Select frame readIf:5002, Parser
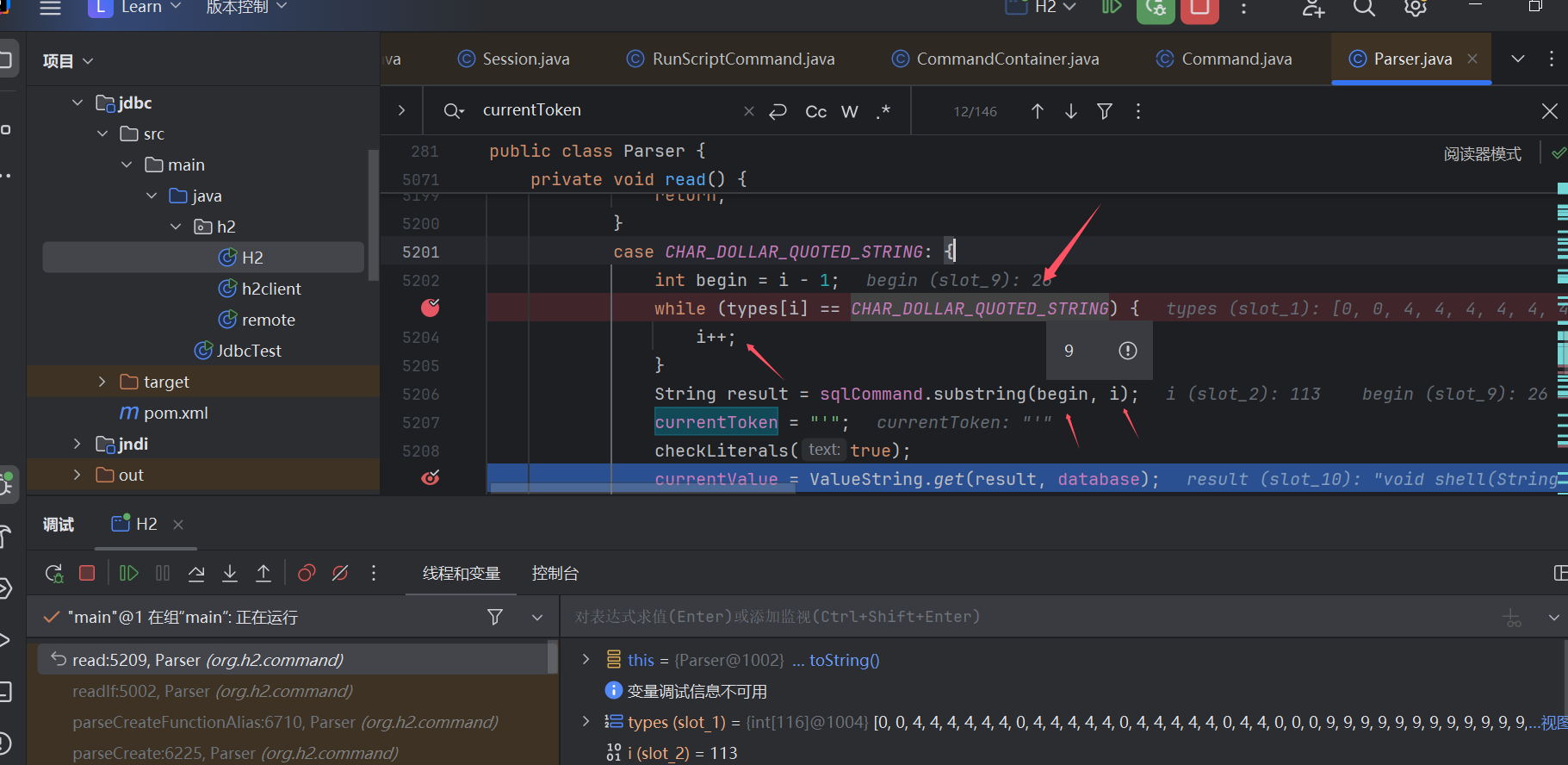The width and height of the screenshot is (1568, 765). click(x=213, y=691)
